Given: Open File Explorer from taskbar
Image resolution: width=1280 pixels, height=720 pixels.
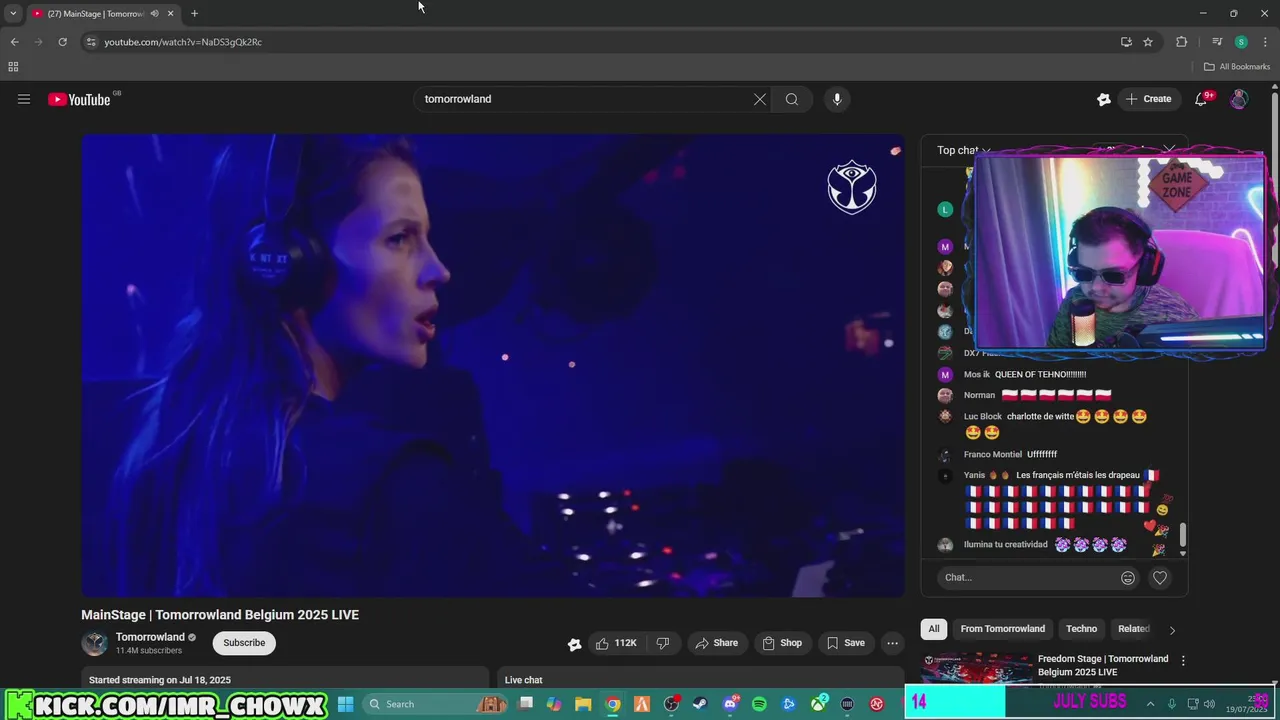Looking at the screenshot, I should 583,704.
